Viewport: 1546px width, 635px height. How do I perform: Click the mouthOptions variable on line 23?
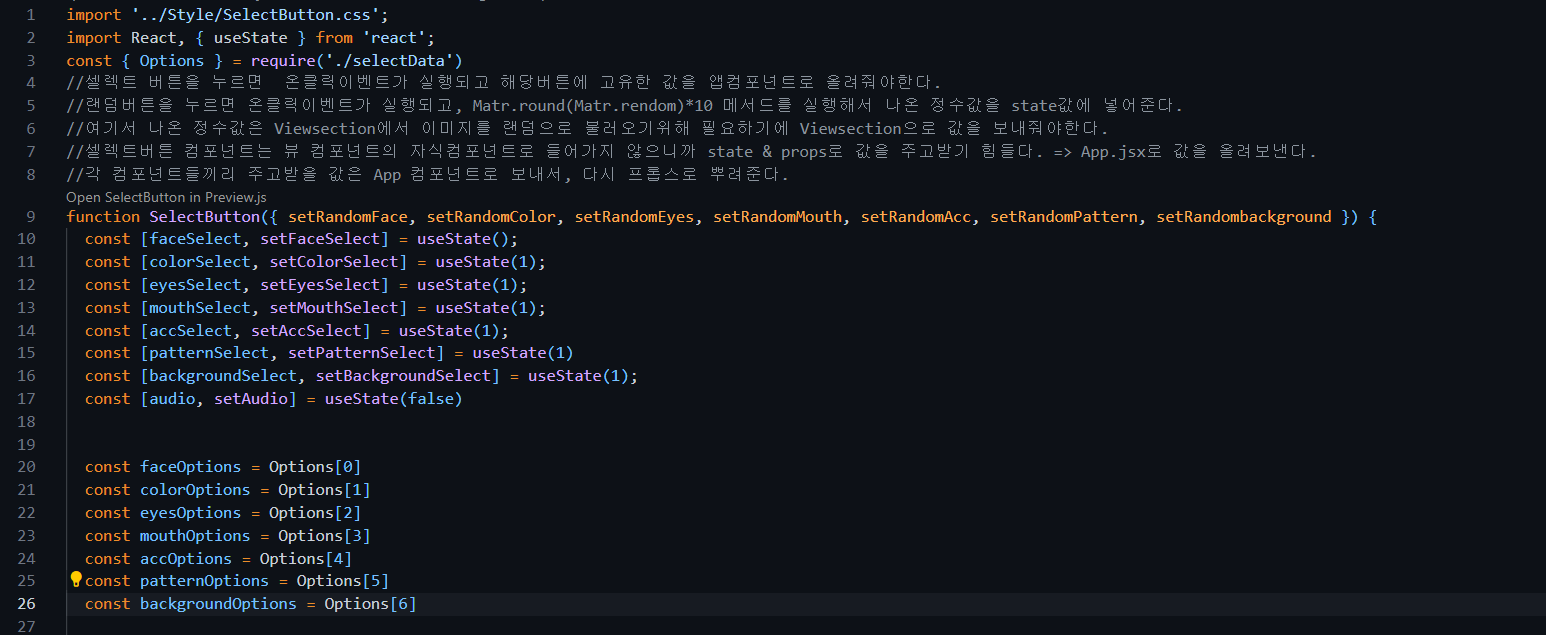(x=195, y=536)
